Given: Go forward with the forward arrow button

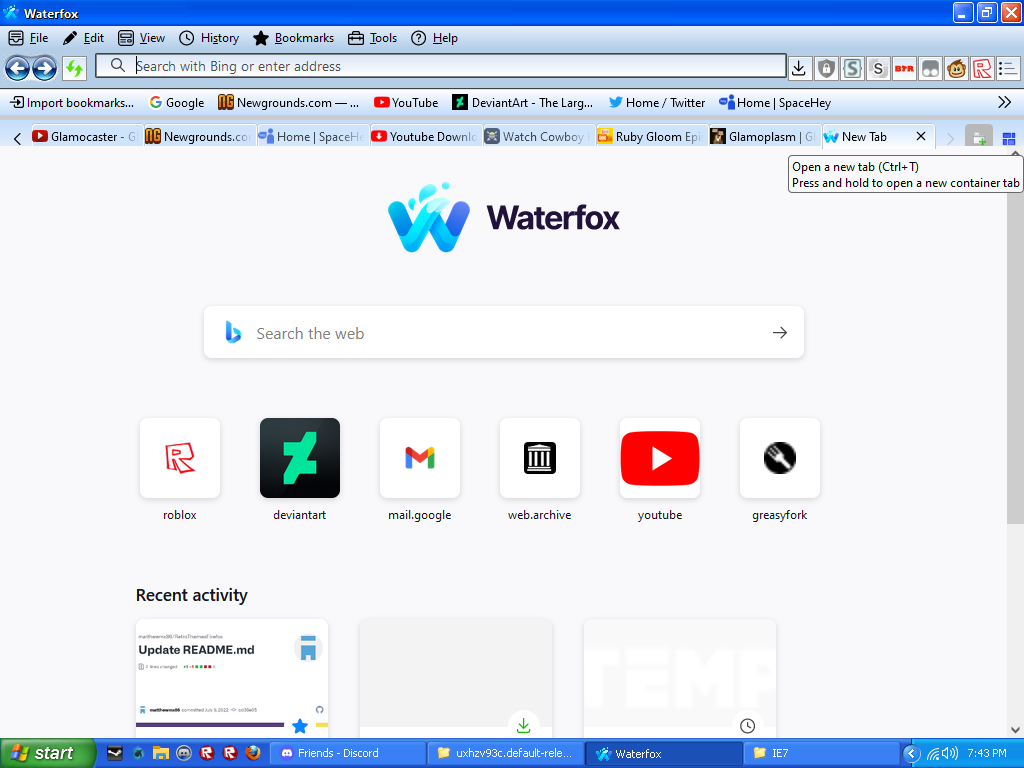Looking at the screenshot, I should [x=44, y=67].
